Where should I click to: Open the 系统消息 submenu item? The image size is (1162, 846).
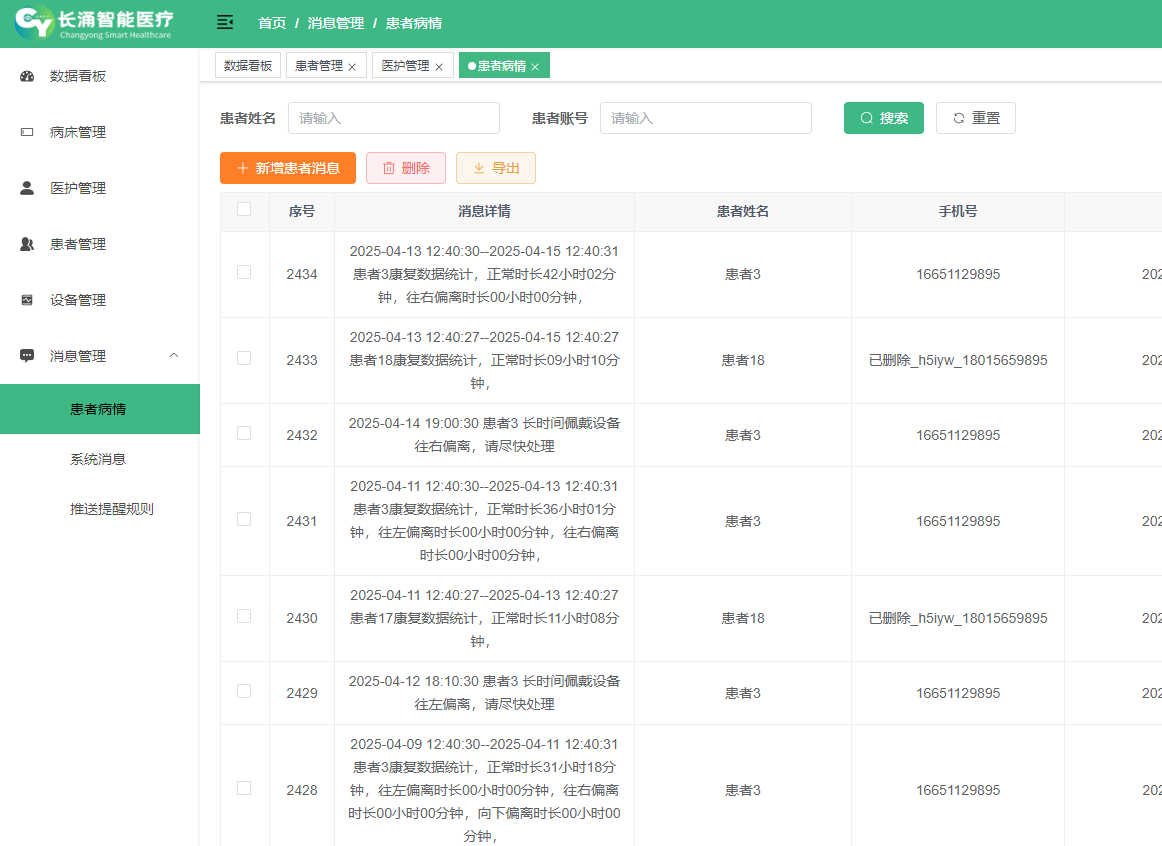pyautogui.click(x=98, y=459)
